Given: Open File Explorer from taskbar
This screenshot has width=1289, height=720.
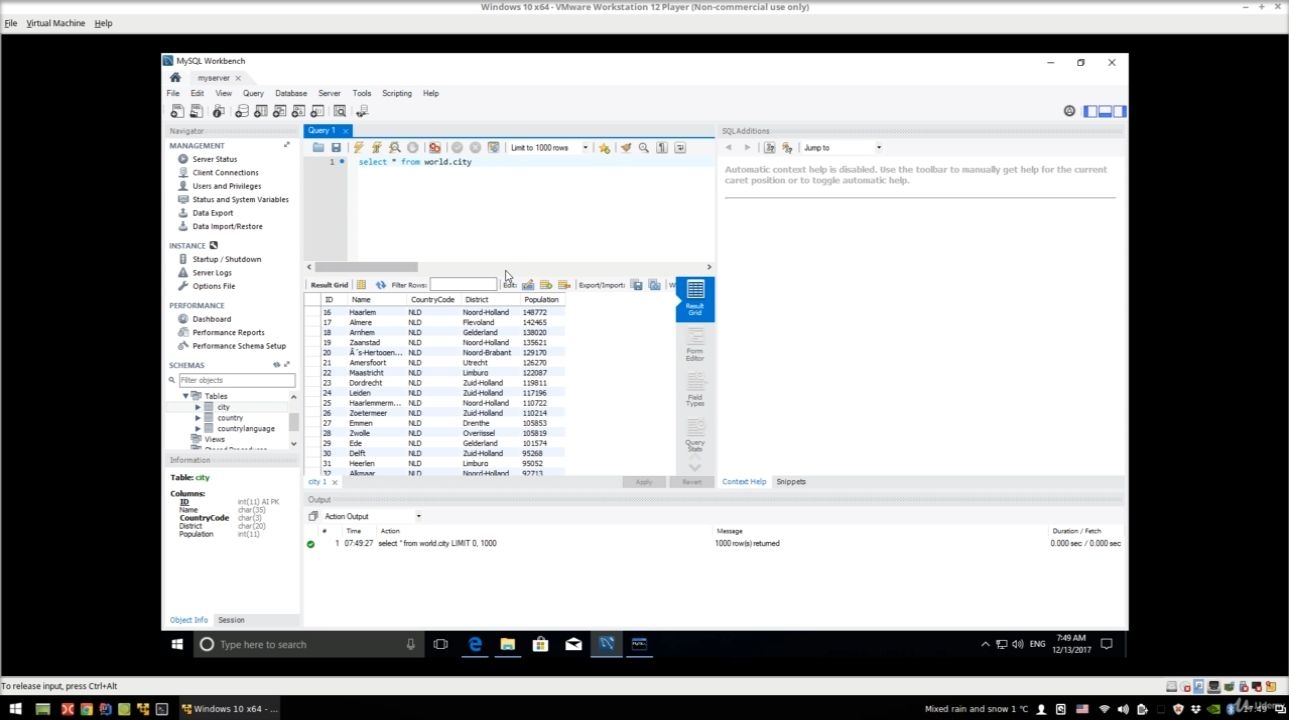Looking at the screenshot, I should [x=507, y=644].
